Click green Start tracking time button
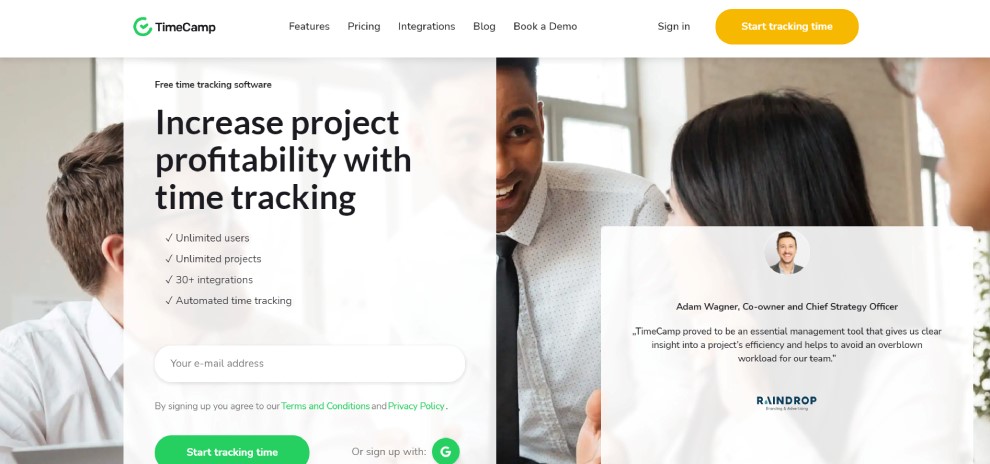This screenshot has height=464, width=990. point(232,451)
